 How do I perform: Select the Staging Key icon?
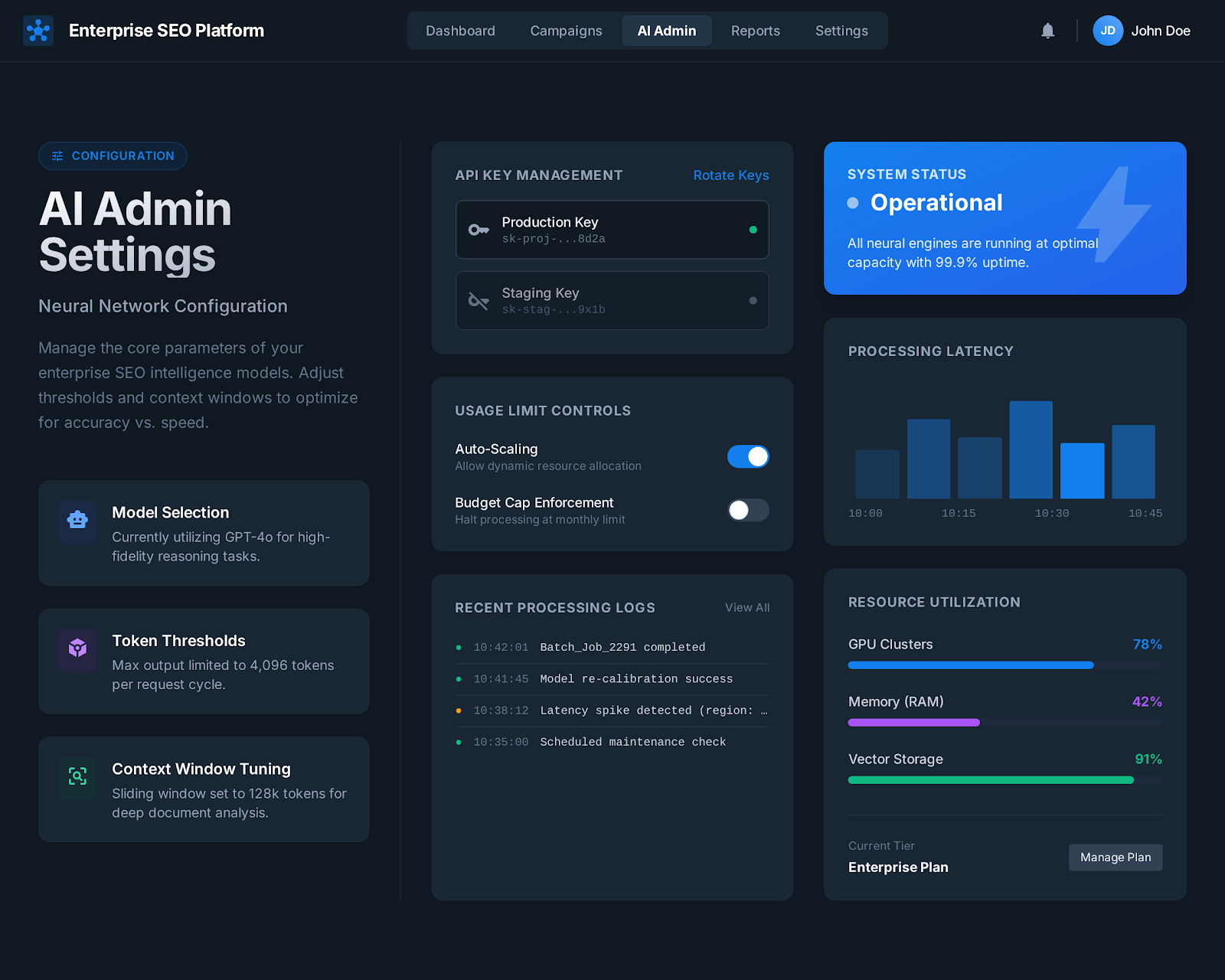pos(479,300)
